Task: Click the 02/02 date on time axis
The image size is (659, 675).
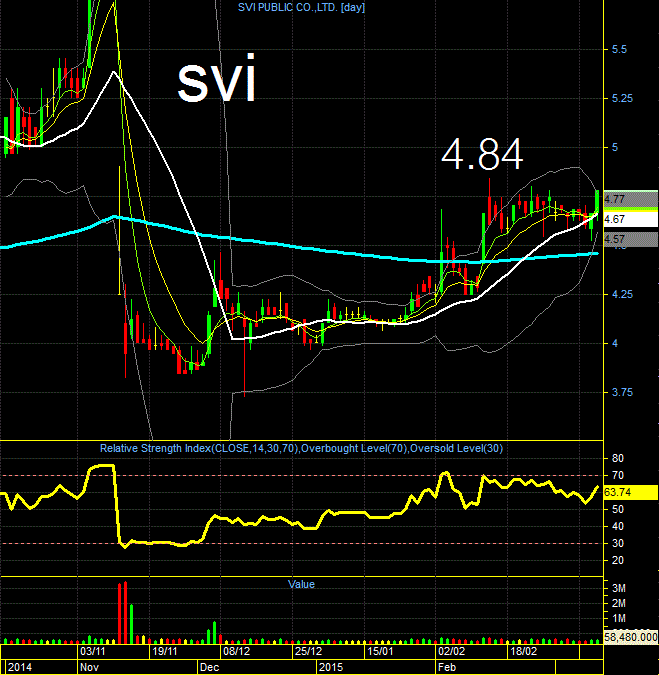Action: 452,651
